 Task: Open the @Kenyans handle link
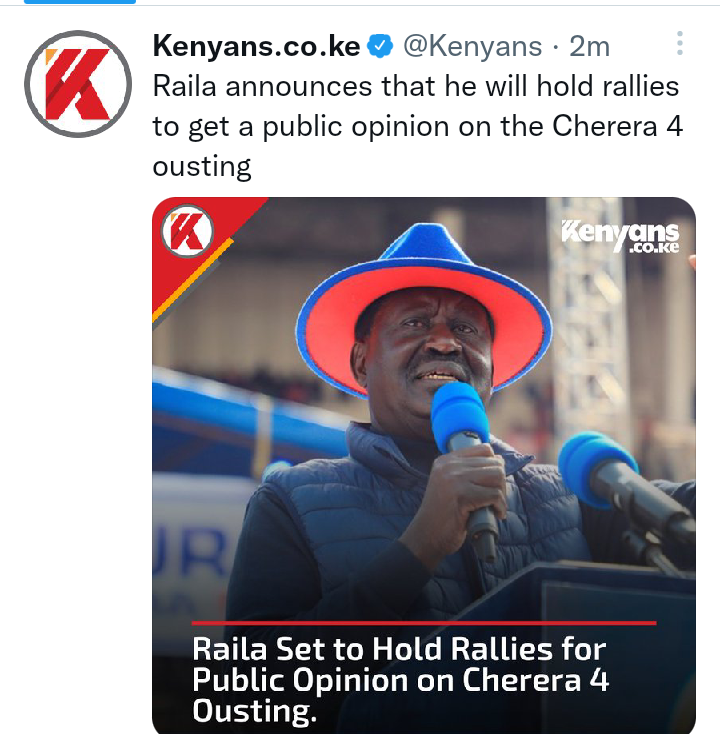pos(472,46)
